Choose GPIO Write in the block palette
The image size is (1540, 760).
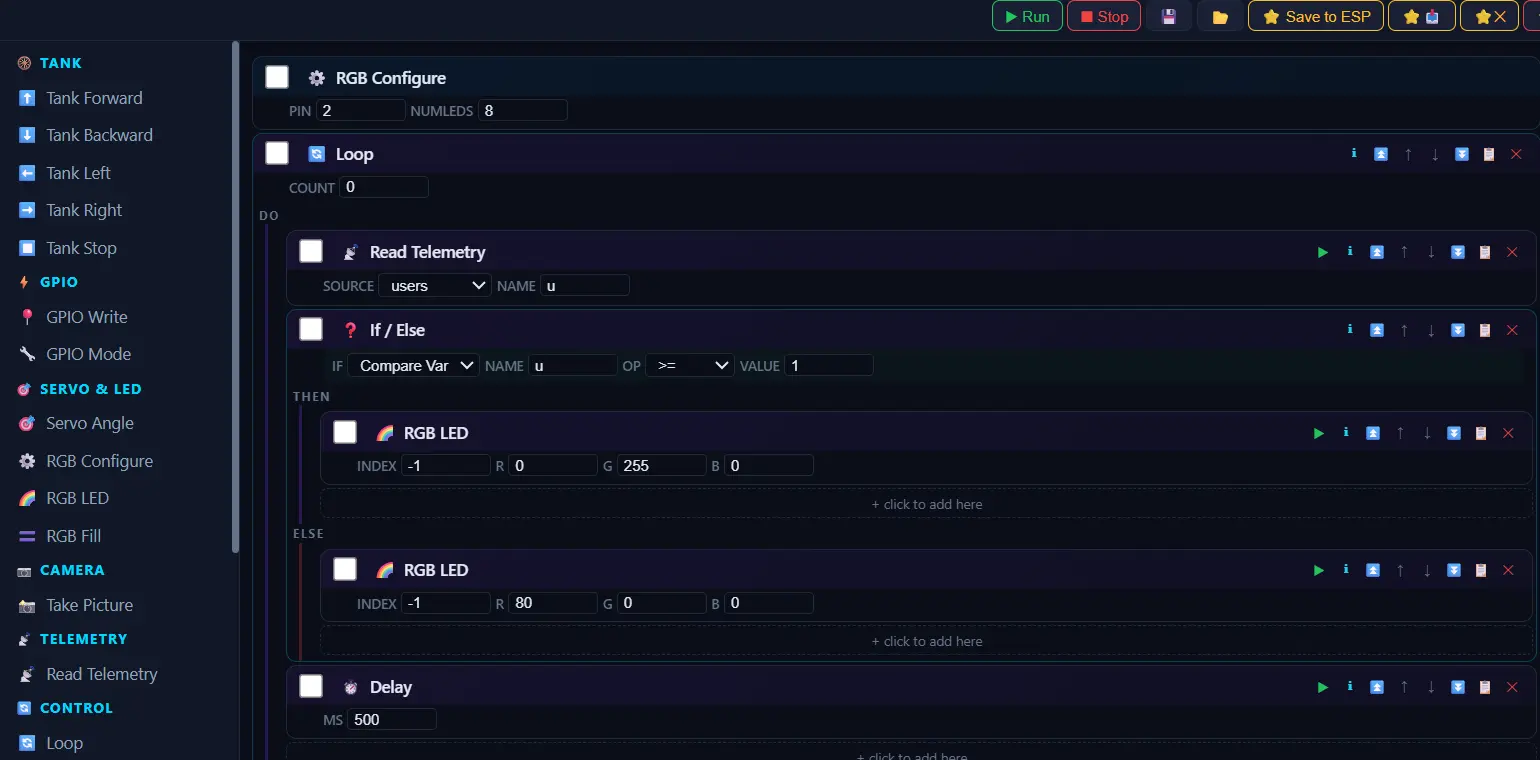(x=87, y=317)
